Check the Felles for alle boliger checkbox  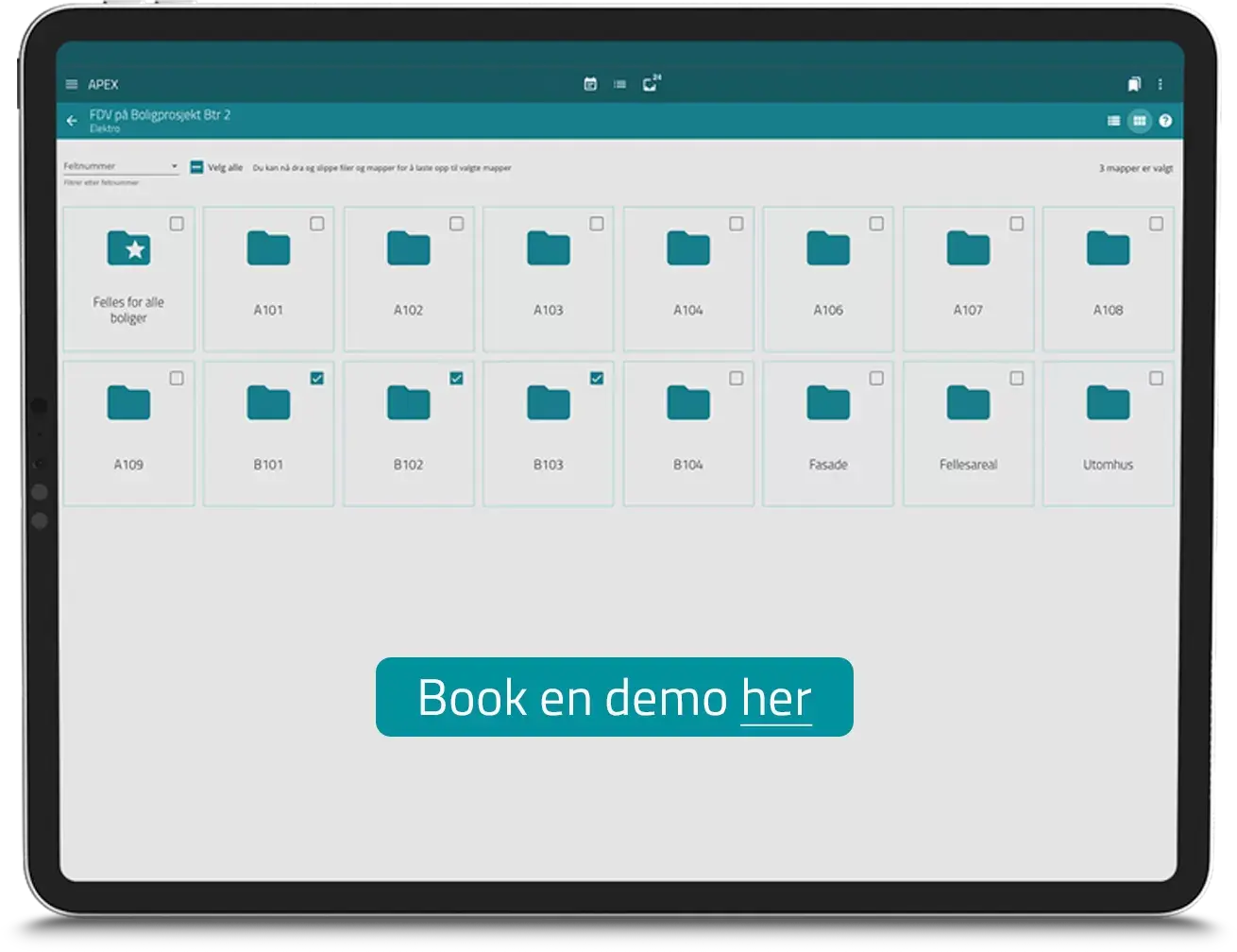click(177, 224)
